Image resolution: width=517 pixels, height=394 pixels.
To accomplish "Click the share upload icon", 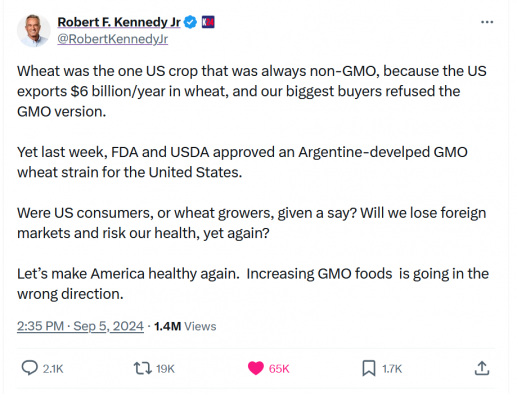I will (482, 368).
